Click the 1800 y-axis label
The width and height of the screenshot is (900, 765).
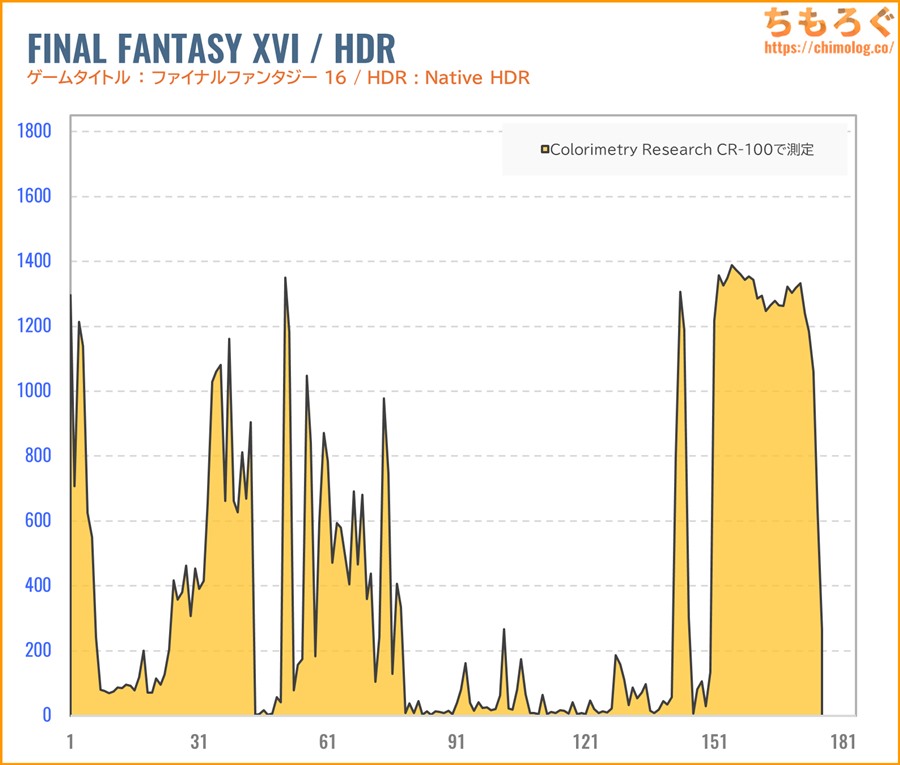click(34, 131)
